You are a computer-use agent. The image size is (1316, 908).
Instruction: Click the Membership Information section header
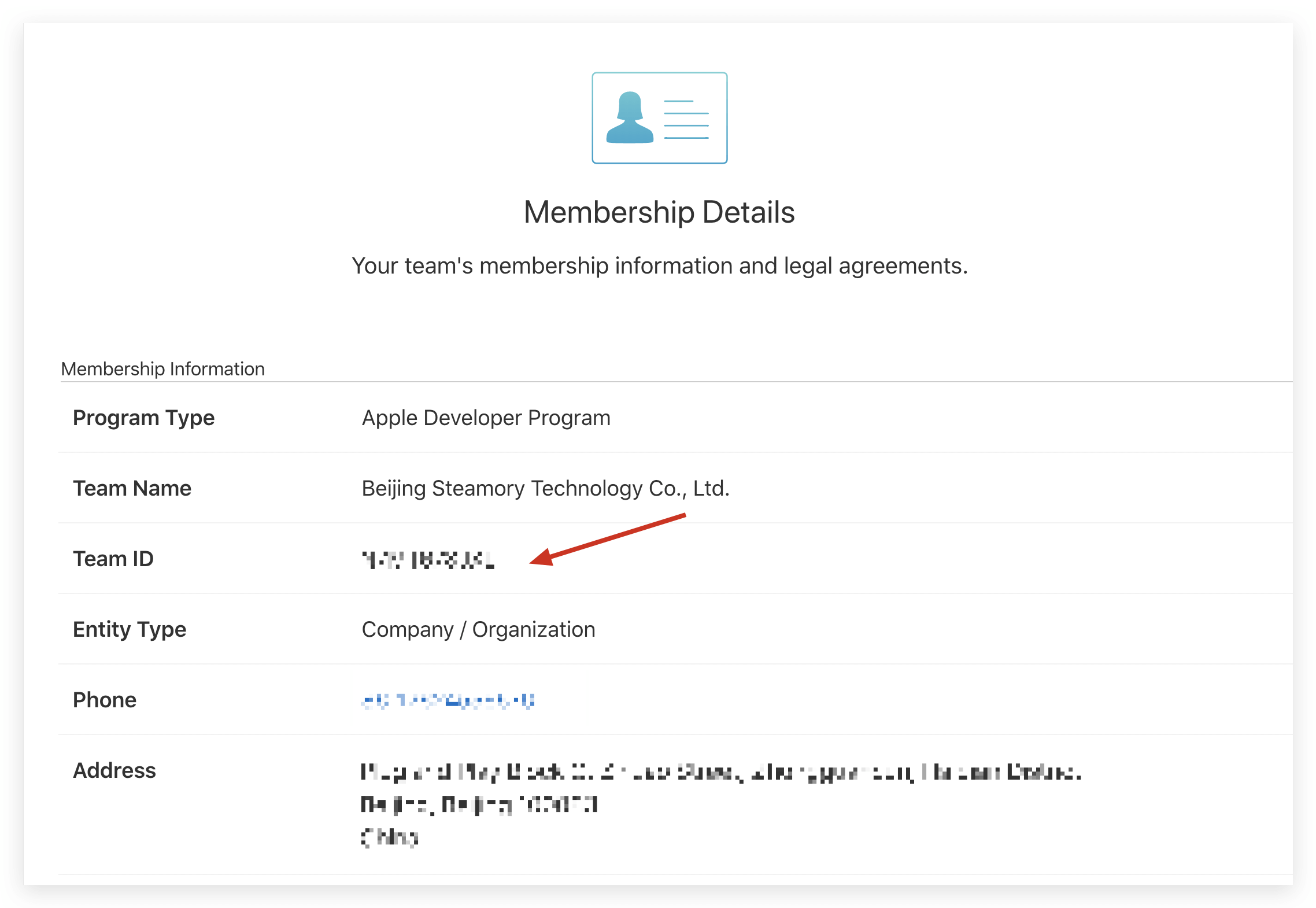pos(162,369)
